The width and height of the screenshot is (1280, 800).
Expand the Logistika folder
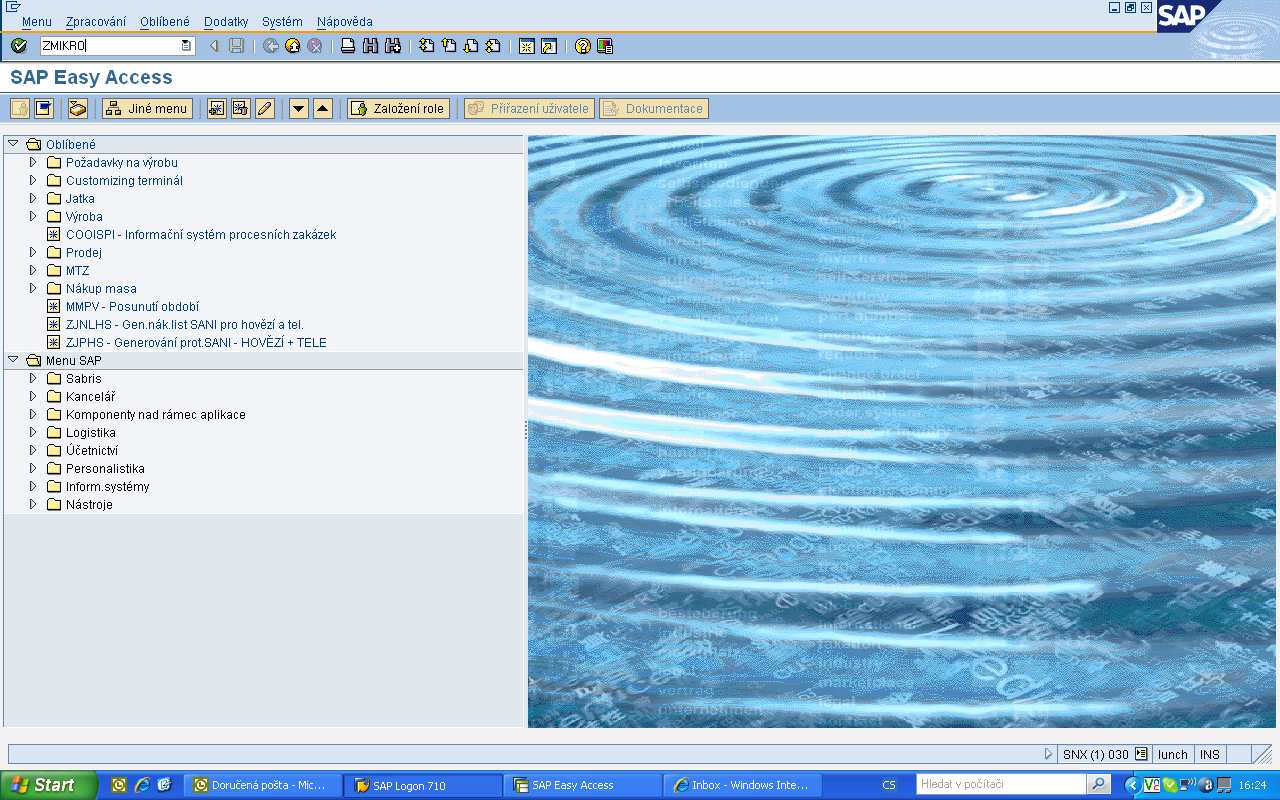[x=33, y=432]
